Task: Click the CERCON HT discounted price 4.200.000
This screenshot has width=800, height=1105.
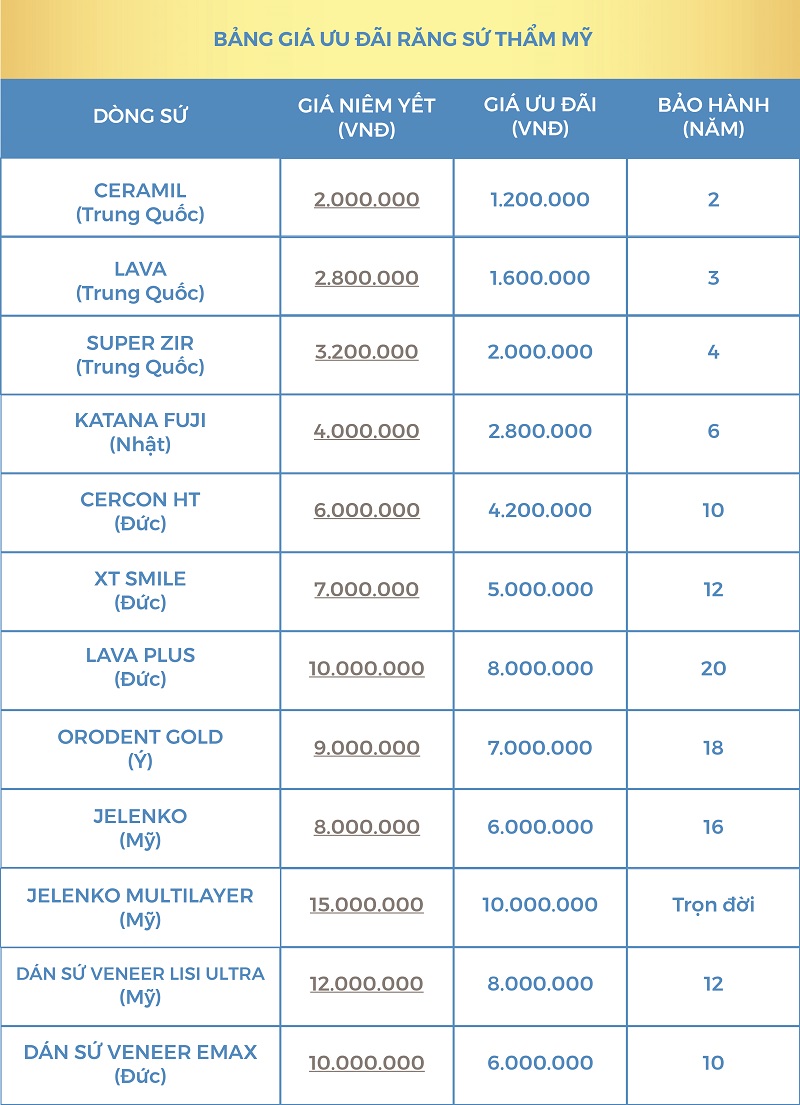Action: (x=540, y=510)
